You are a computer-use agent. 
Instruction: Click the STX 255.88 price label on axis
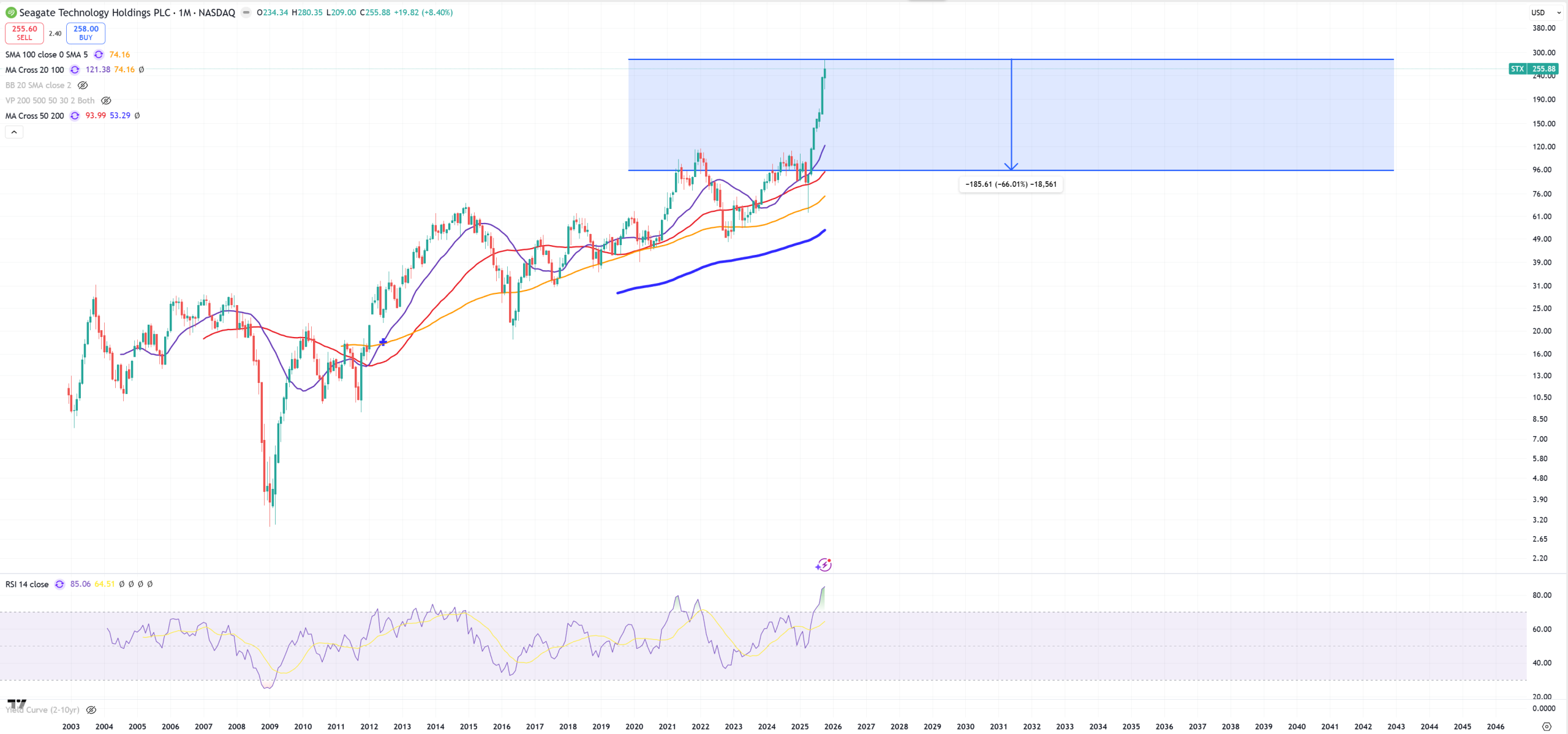1534,69
